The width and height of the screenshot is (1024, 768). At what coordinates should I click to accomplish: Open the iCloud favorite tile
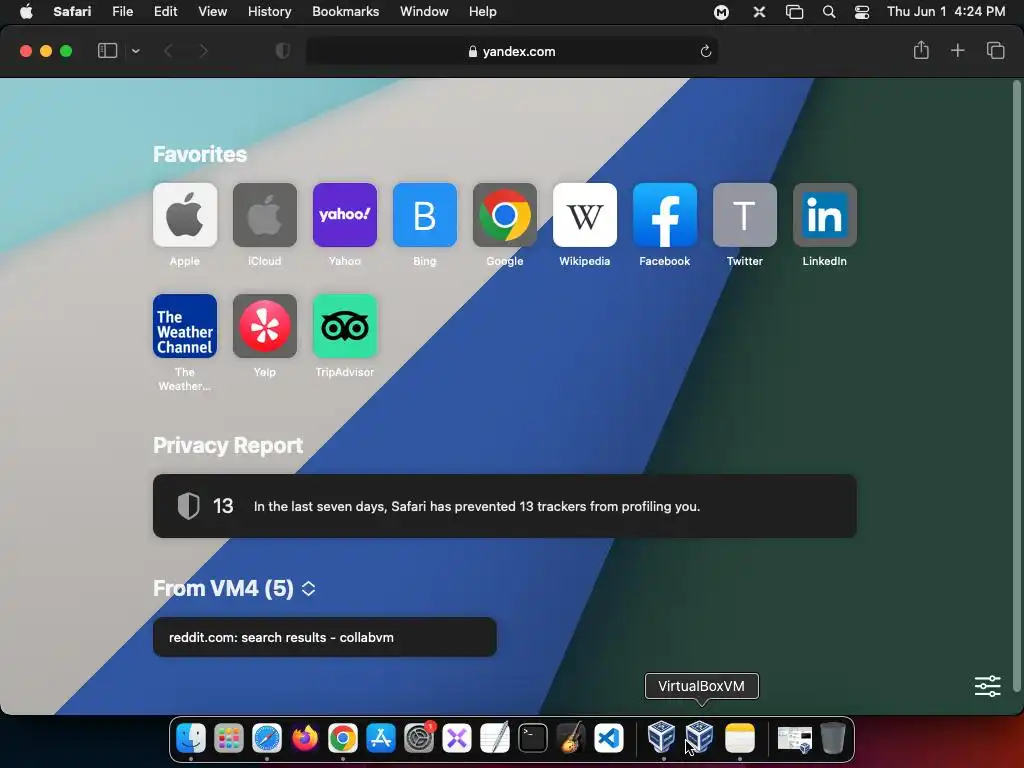tap(264, 215)
